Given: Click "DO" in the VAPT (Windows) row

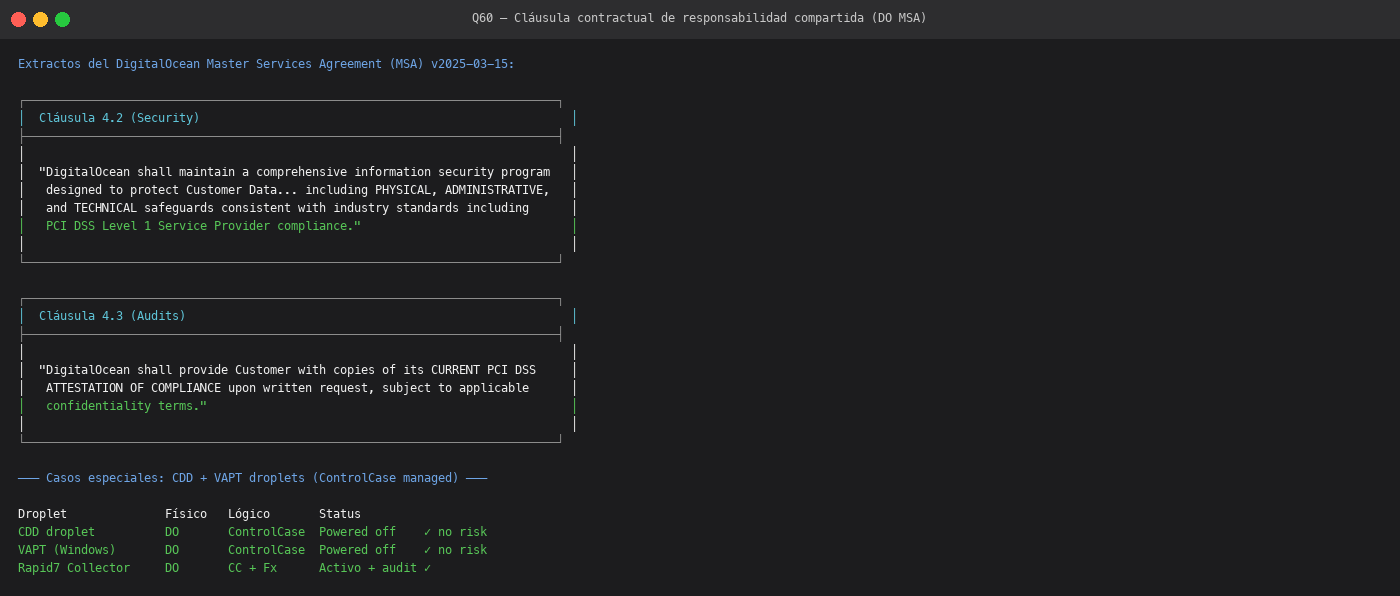Looking at the screenshot, I should (172, 550).
